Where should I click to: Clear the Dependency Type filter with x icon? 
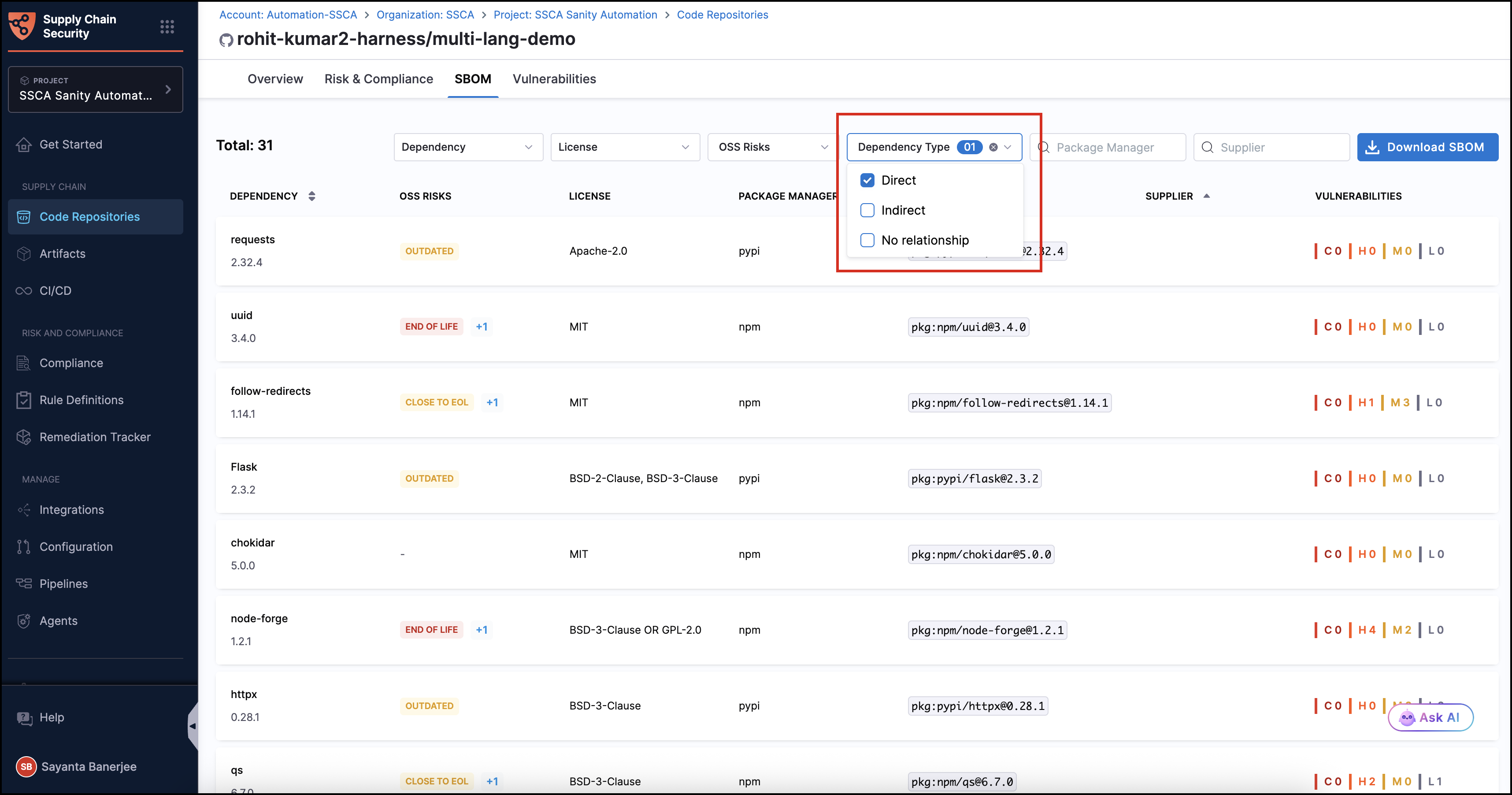993,147
